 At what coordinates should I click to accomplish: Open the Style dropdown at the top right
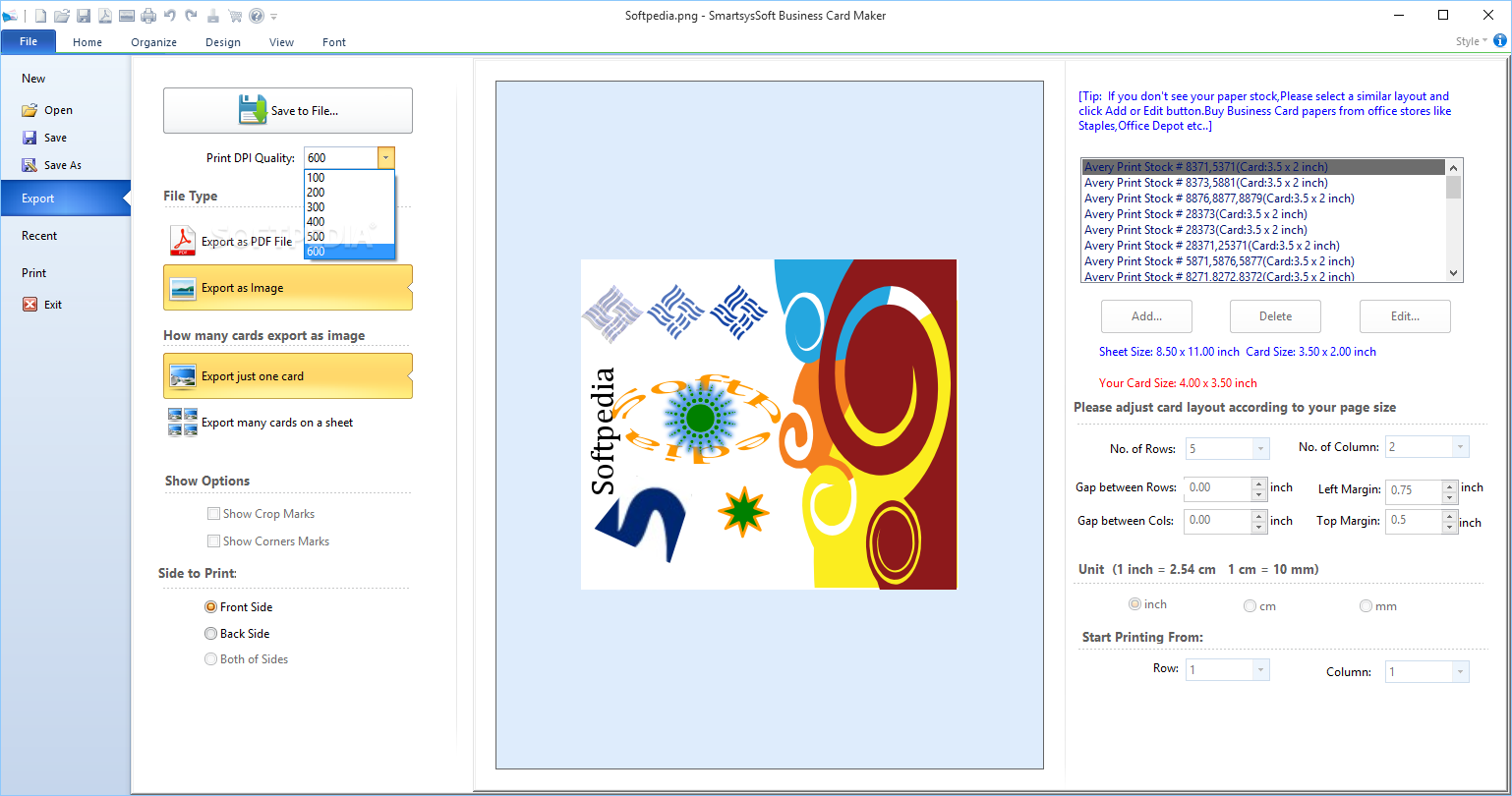(x=1472, y=41)
